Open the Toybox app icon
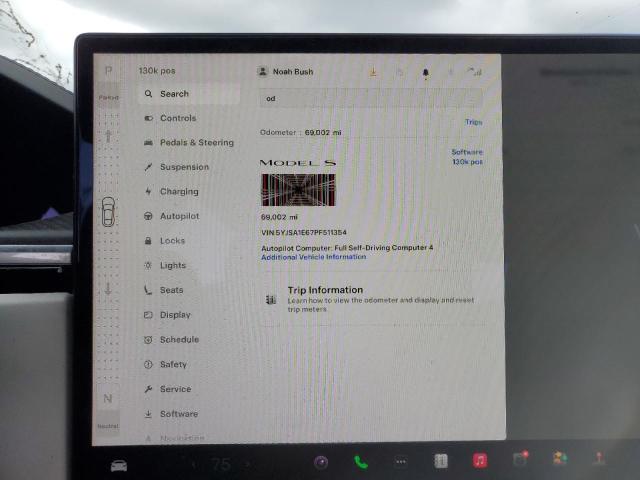Image resolution: width=640 pixels, height=480 pixels. [x=560, y=458]
